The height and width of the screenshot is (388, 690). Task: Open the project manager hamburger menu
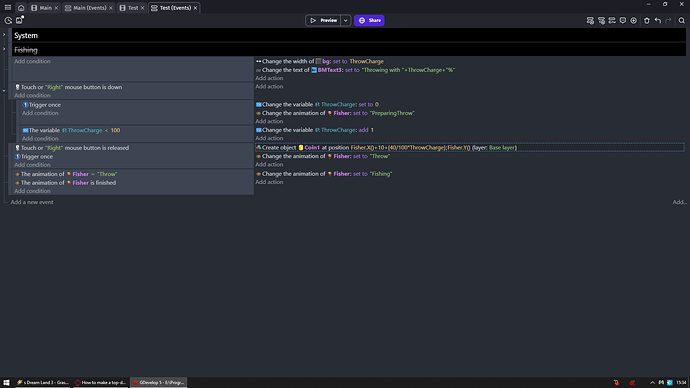coord(8,7)
